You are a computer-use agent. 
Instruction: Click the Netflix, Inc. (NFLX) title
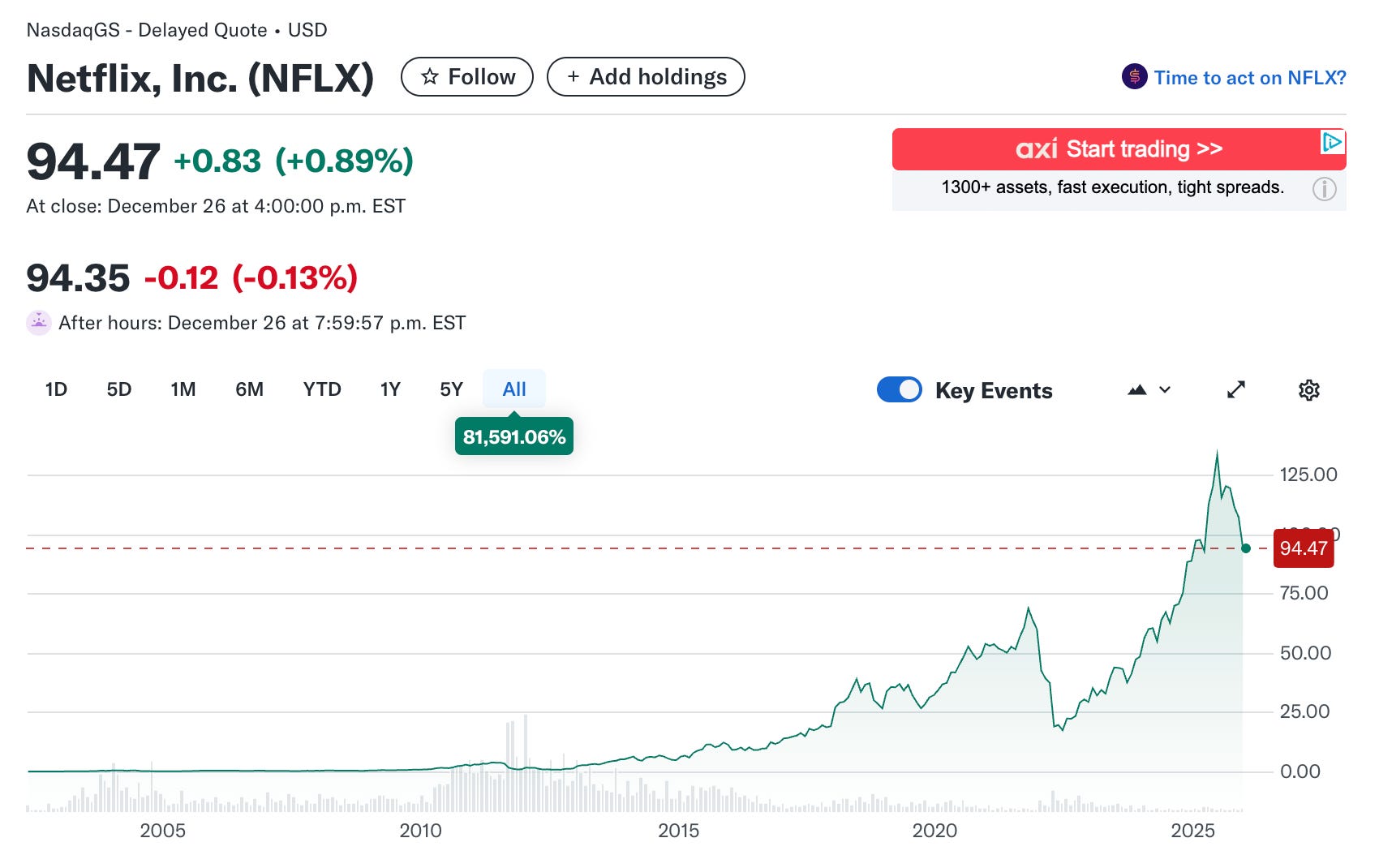[x=200, y=79]
